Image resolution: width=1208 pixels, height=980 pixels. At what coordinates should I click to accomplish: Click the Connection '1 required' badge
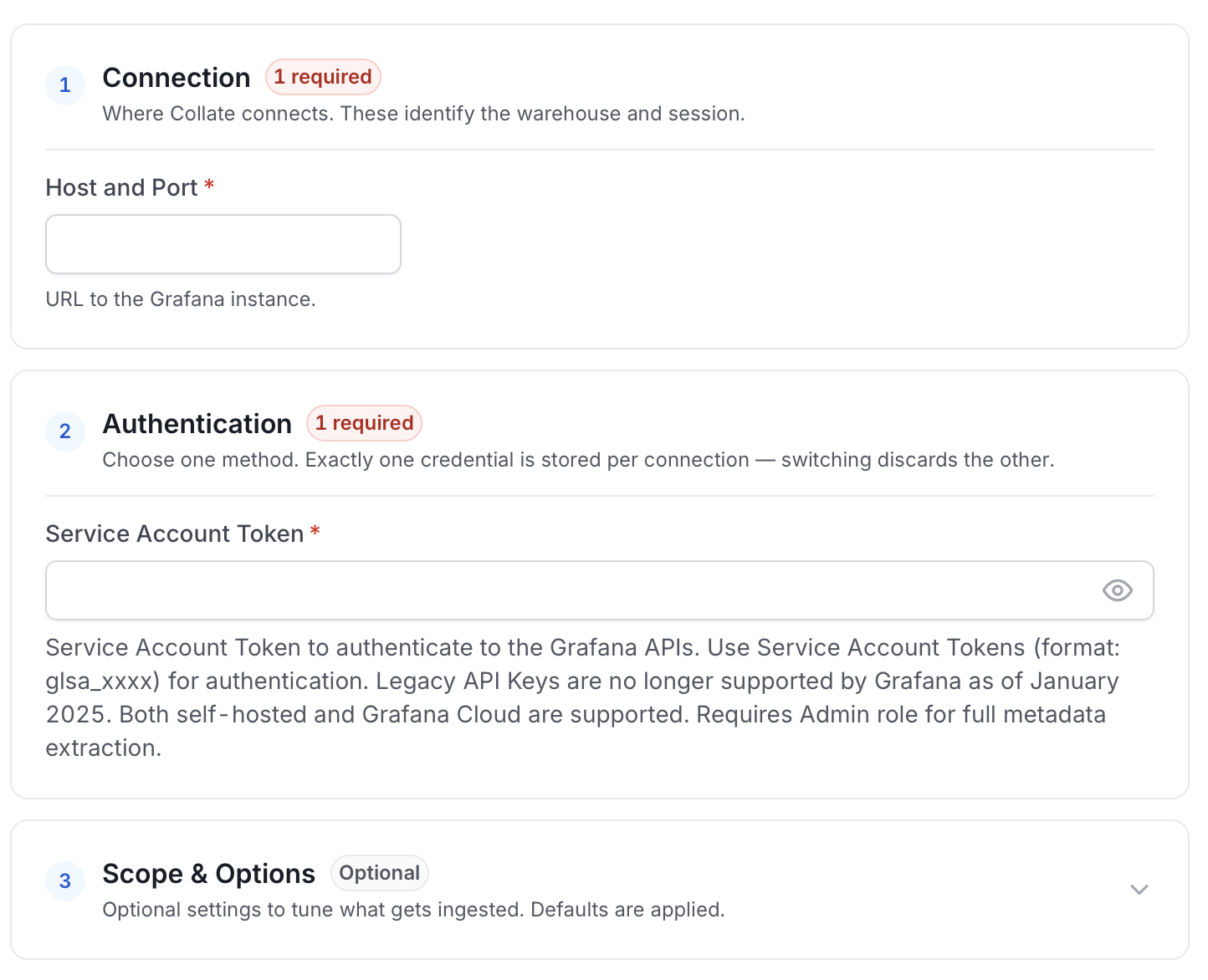[x=323, y=77]
